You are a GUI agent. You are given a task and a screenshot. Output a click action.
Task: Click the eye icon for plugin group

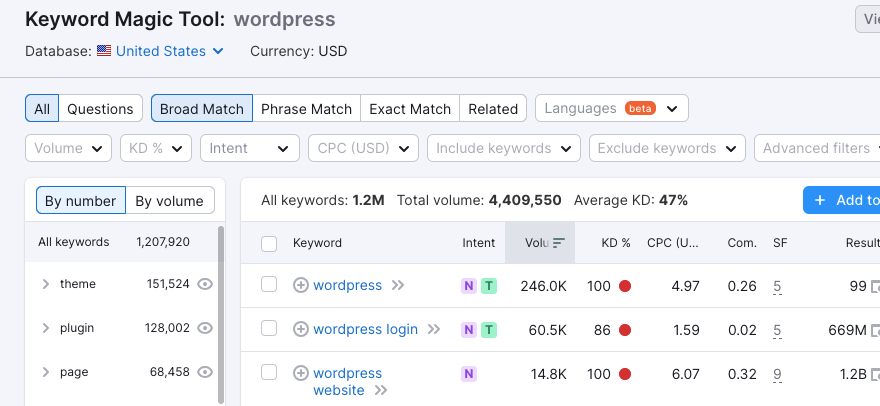[x=206, y=328]
